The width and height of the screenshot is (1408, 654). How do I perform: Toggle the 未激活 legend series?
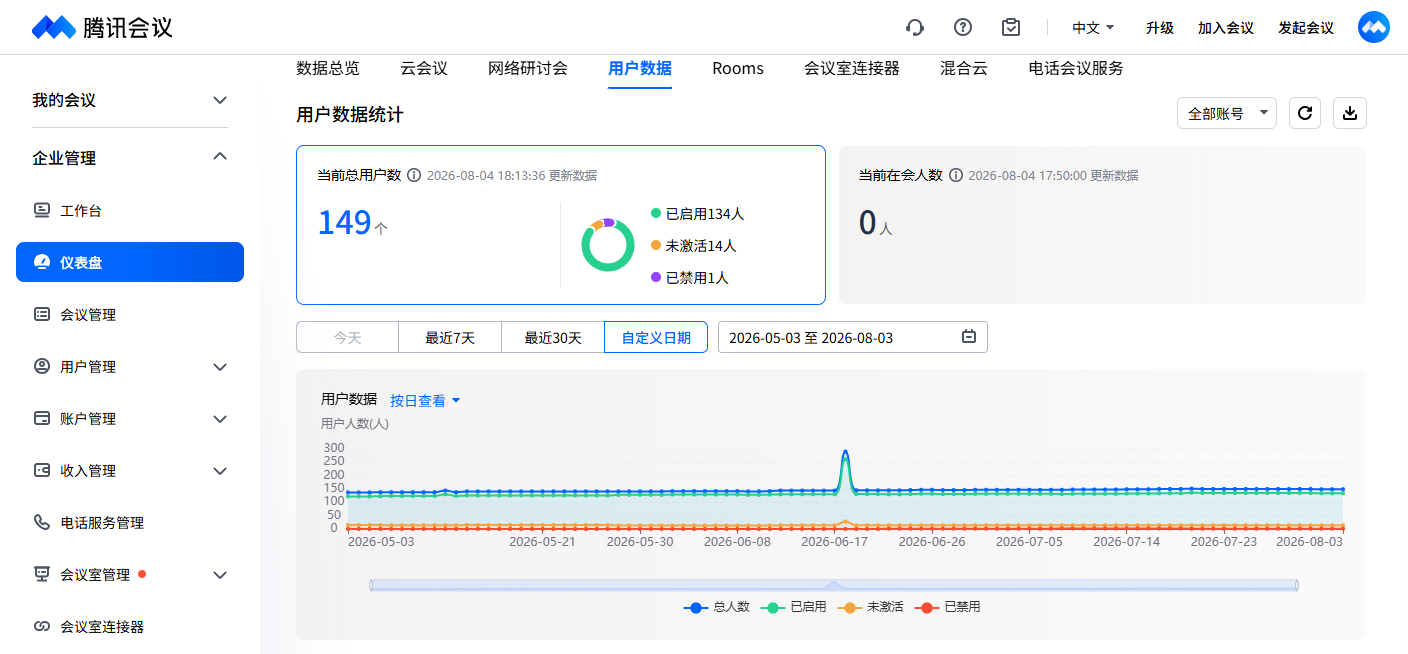click(x=870, y=607)
